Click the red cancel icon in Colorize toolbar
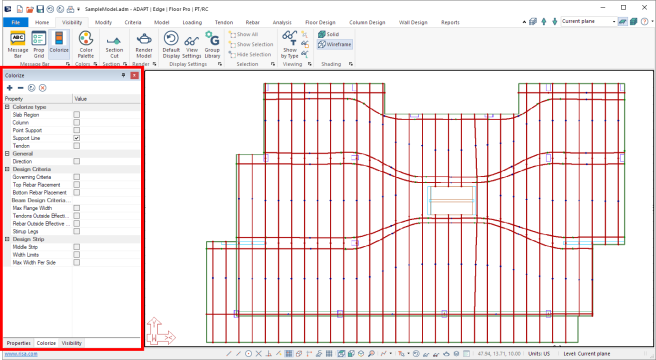656x360 pixels. coord(42,87)
